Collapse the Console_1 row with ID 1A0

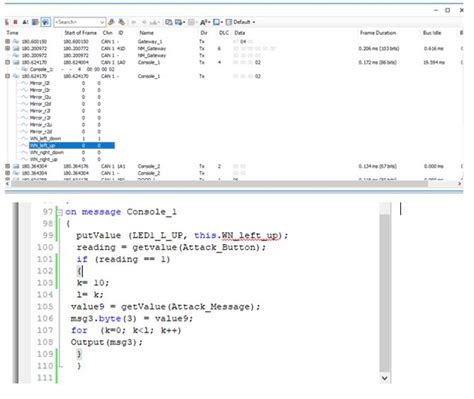coord(8,62)
